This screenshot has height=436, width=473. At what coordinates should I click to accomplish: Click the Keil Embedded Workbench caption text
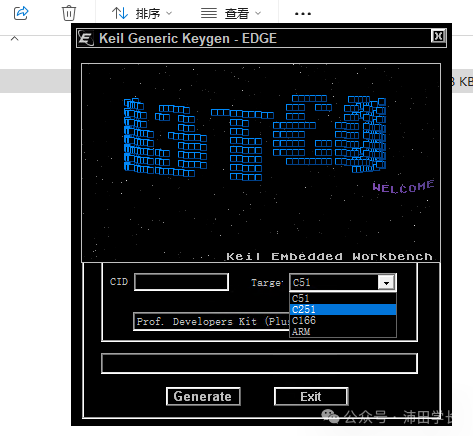click(x=329, y=256)
